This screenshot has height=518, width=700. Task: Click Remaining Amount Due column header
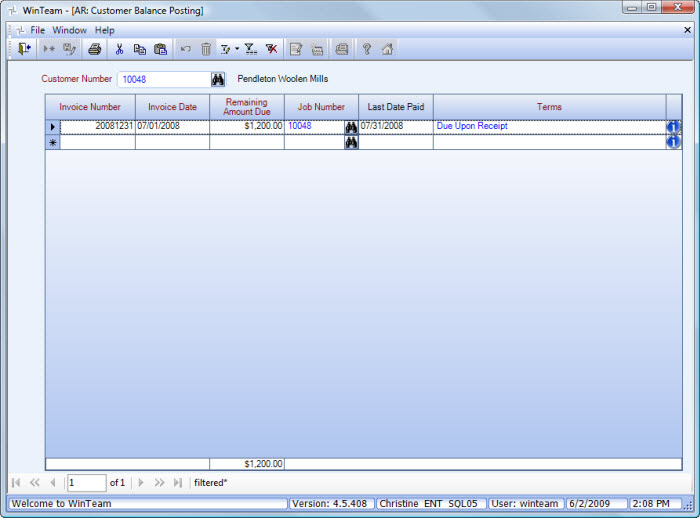(247, 107)
